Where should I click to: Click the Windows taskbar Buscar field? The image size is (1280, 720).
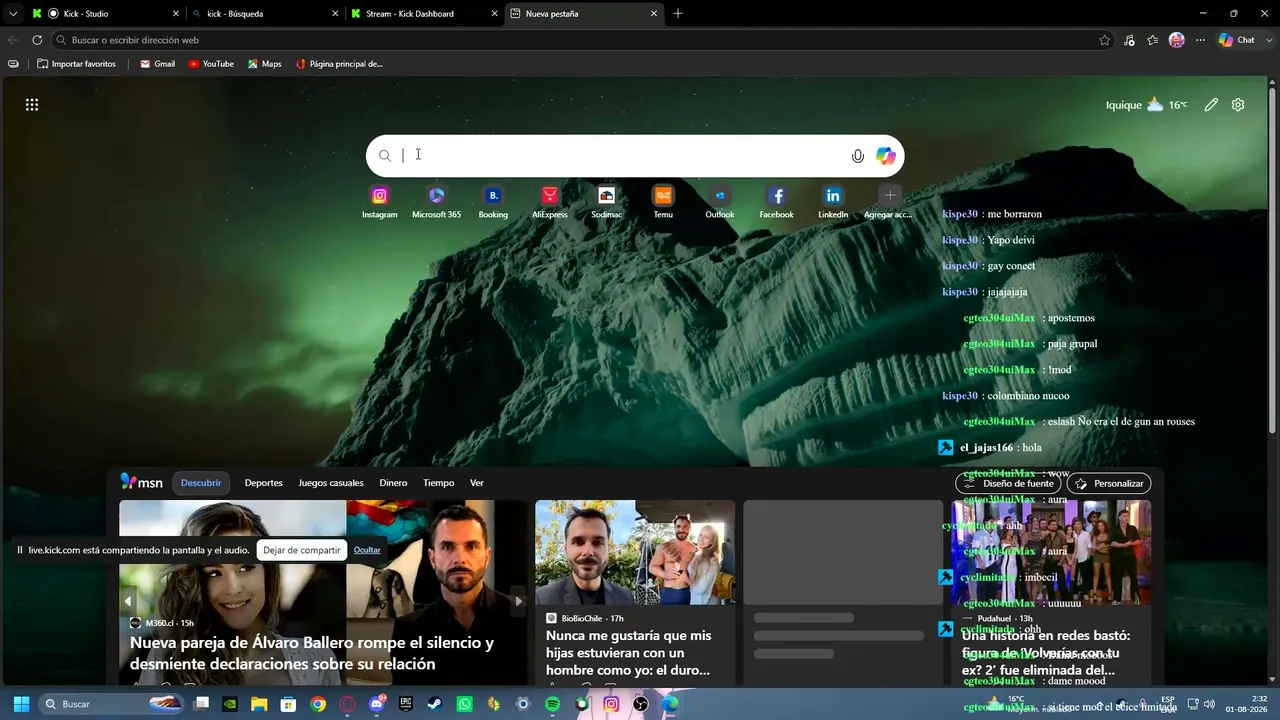pyautogui.click(x=110, y=704)
